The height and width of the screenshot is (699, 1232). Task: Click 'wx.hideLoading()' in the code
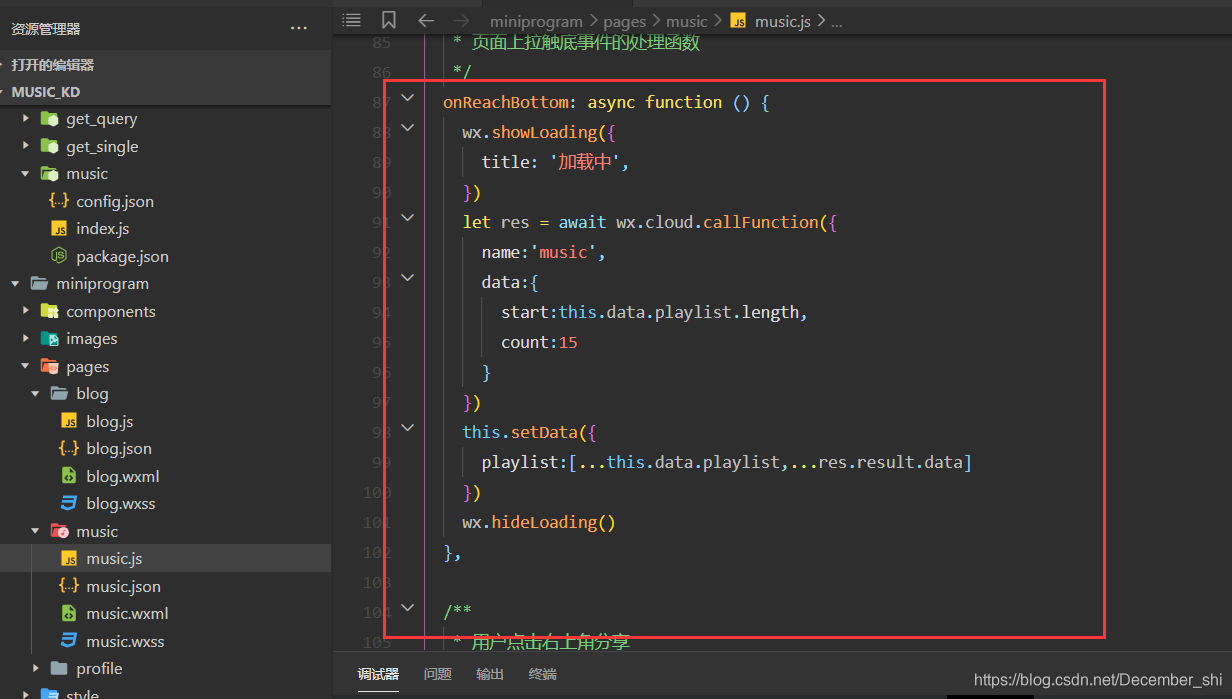click(539, 522)
